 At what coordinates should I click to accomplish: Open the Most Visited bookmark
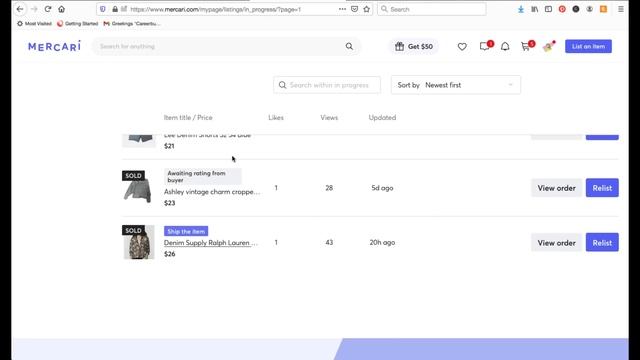coord(34,24)
